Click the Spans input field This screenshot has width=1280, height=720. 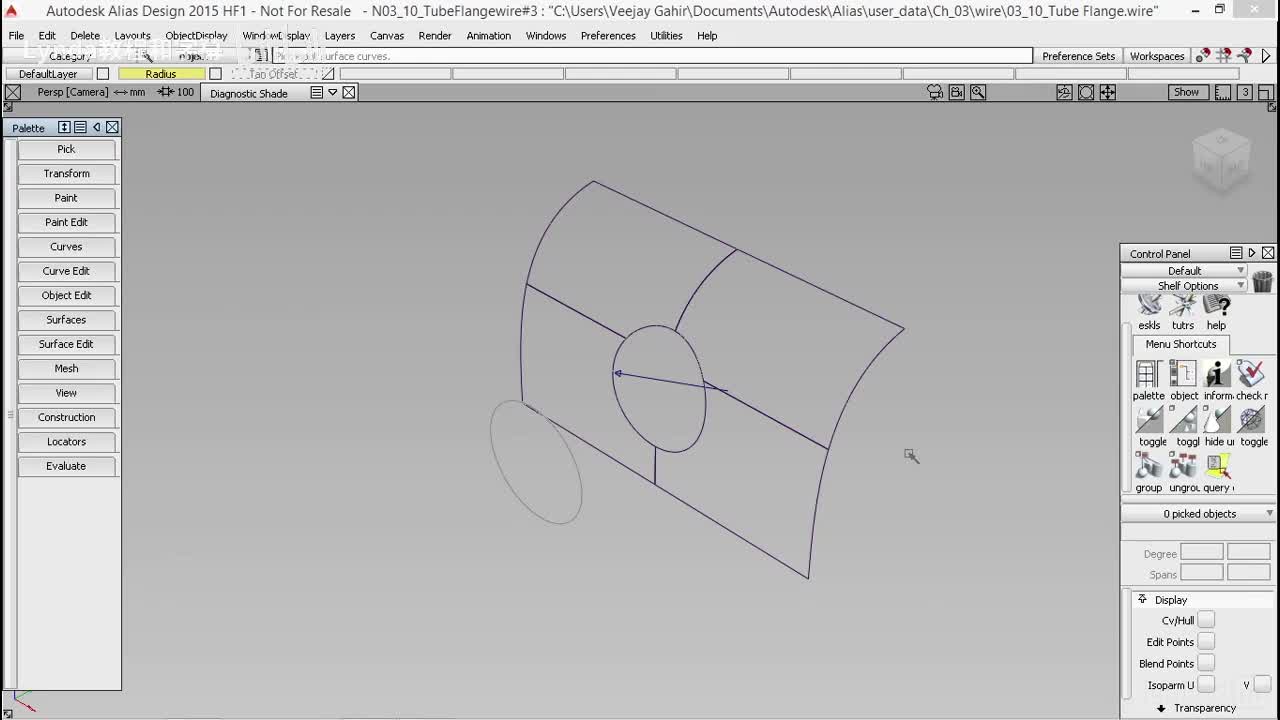1202,573
